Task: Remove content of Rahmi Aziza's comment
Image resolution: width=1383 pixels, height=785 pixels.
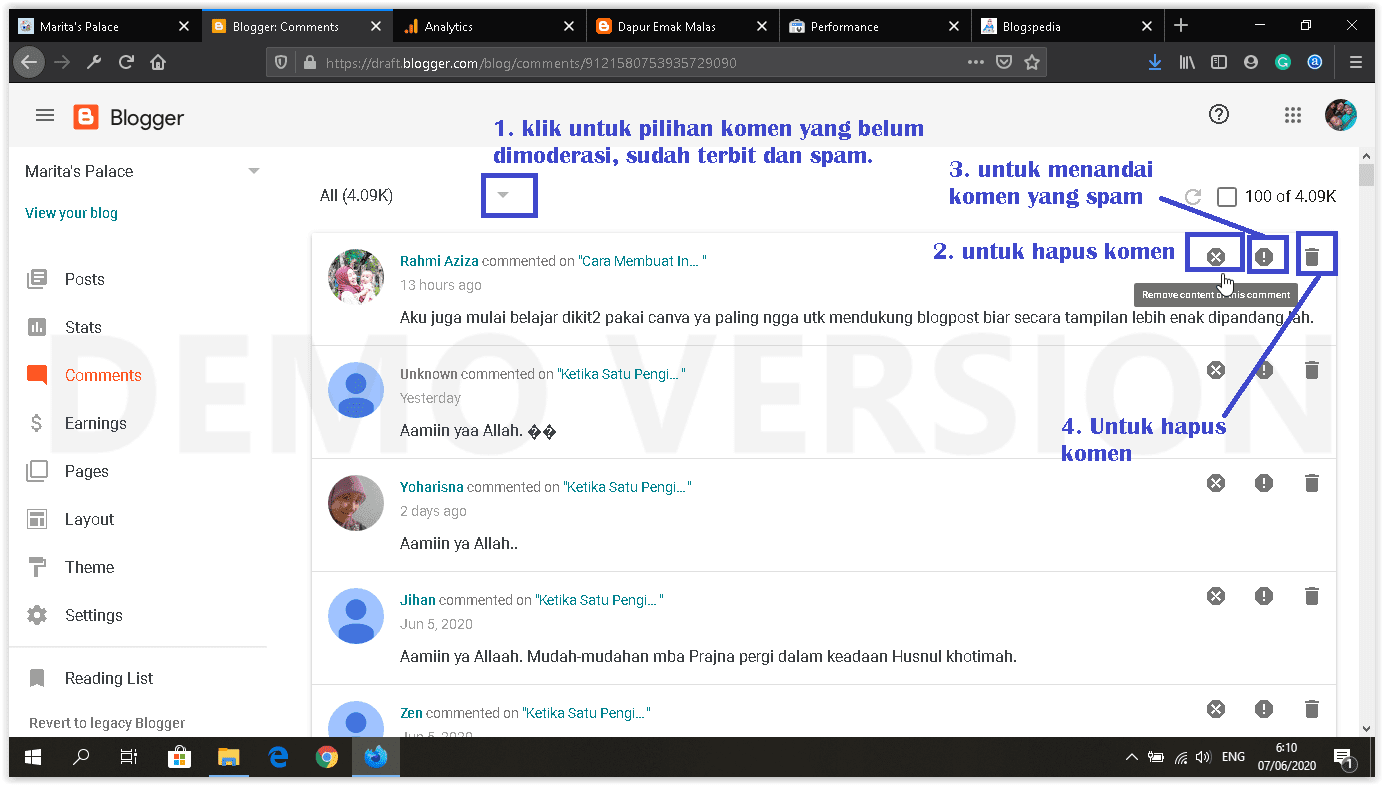Action: coord(1216,257)
